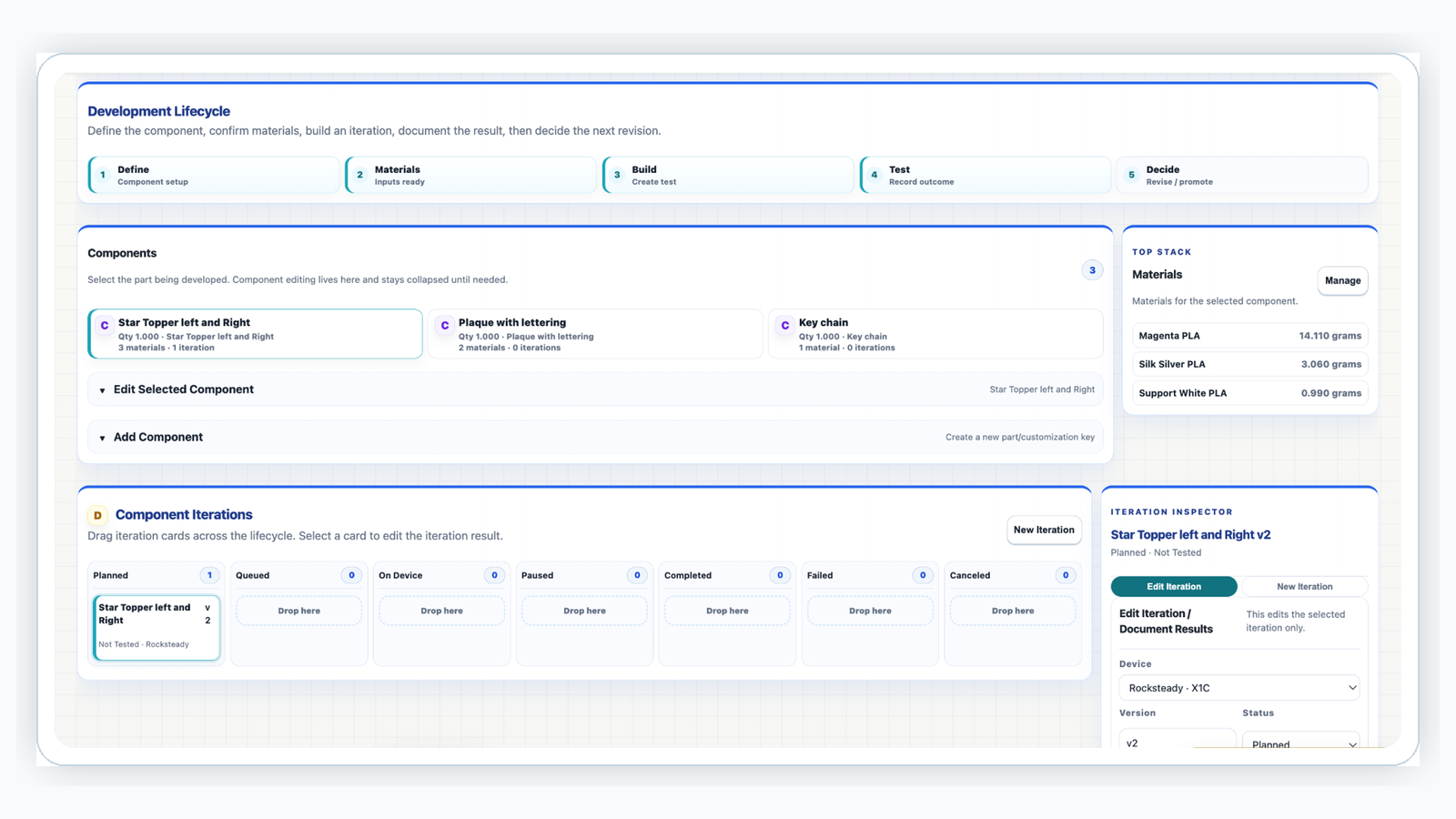
Task: Select the Silk Silver PLA material row
Action: 1249,364
